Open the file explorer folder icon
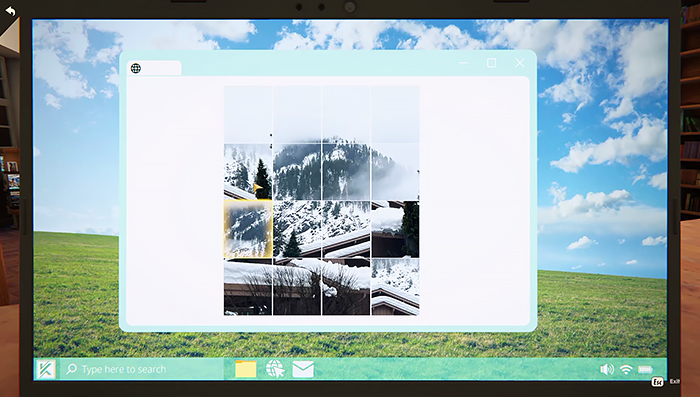This screenshot has height=397, width=700. (246, 369)
